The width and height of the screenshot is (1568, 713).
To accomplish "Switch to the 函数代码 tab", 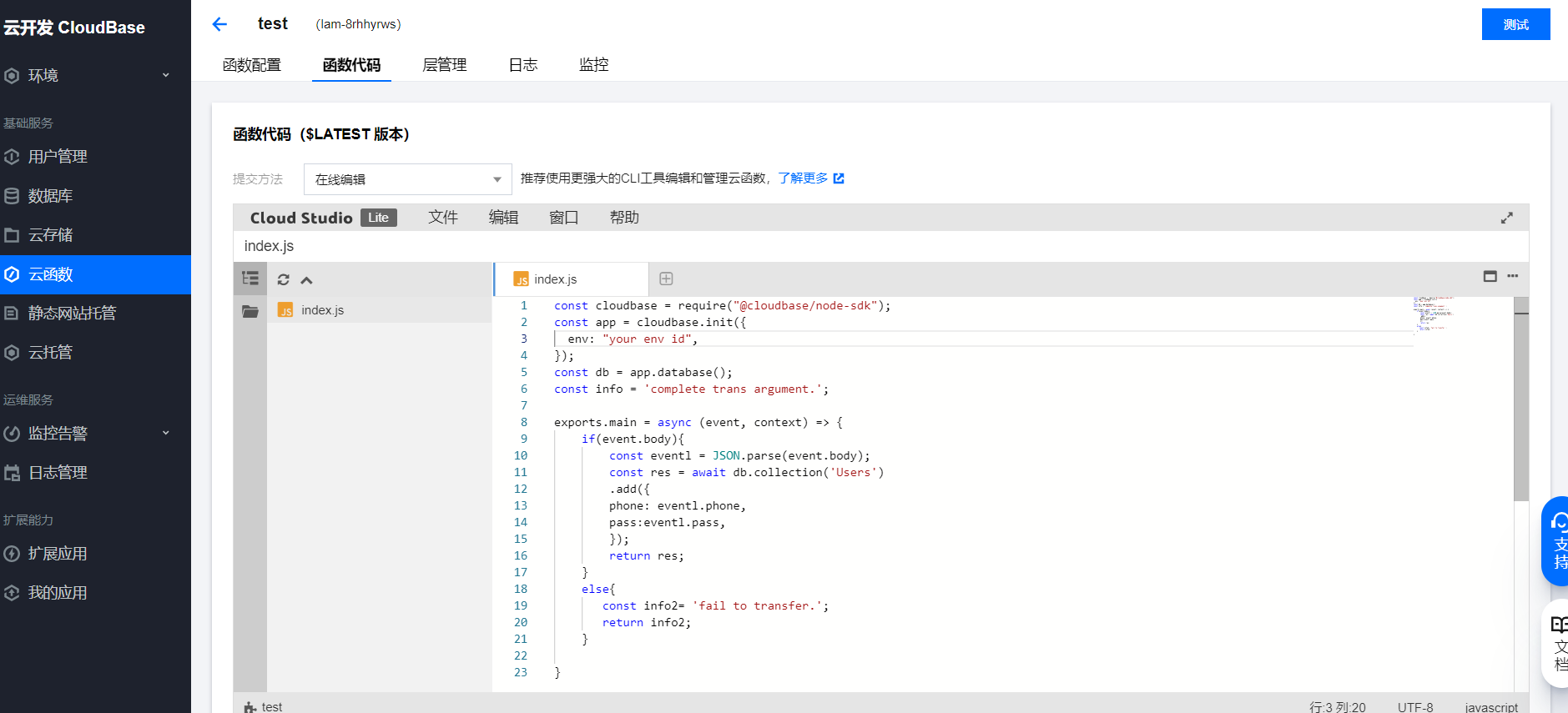I will tap(351, 65).
